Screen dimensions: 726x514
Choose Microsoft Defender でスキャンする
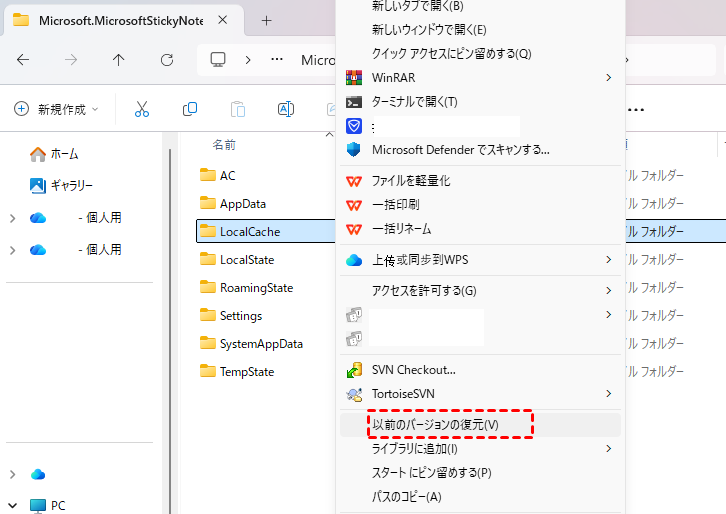[460, 150]
